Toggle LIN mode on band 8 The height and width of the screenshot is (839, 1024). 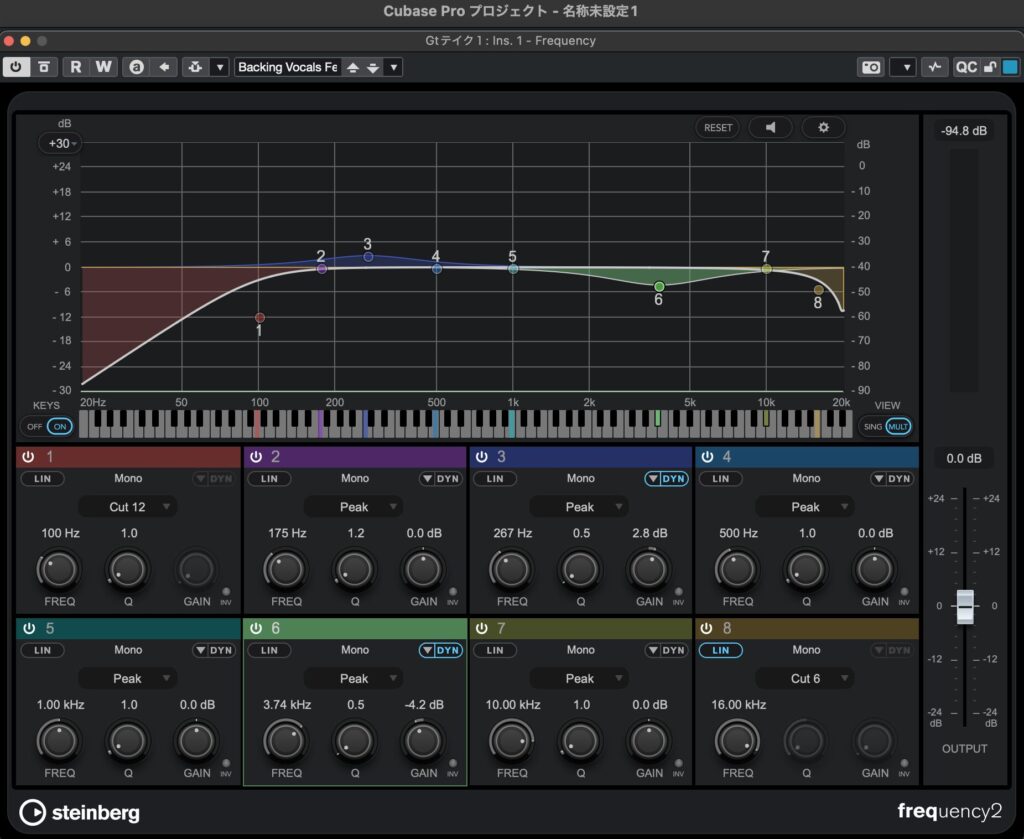tap(720, 650)
